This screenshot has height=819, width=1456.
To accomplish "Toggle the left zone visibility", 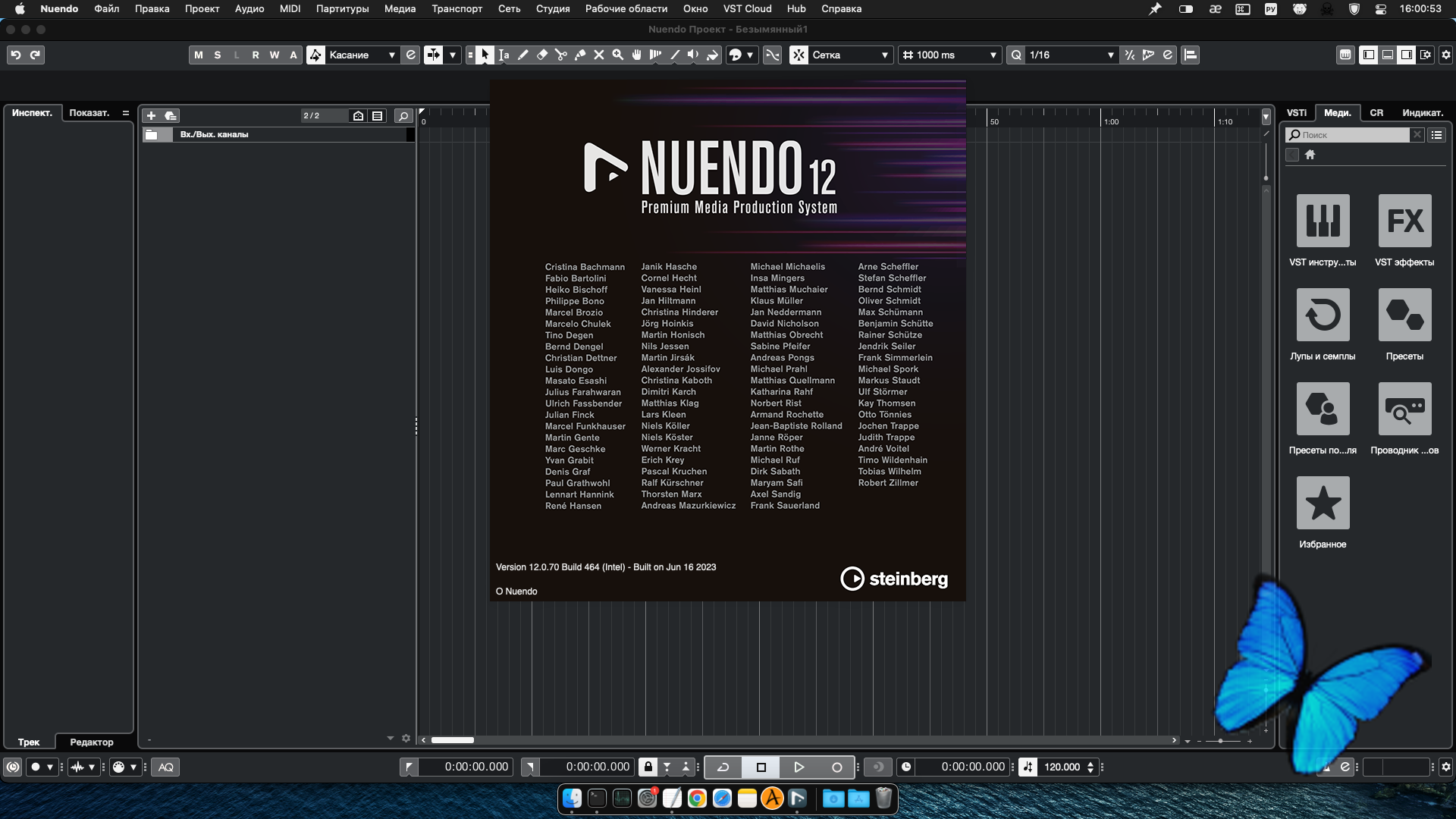I will click(x=1368, y=55).
